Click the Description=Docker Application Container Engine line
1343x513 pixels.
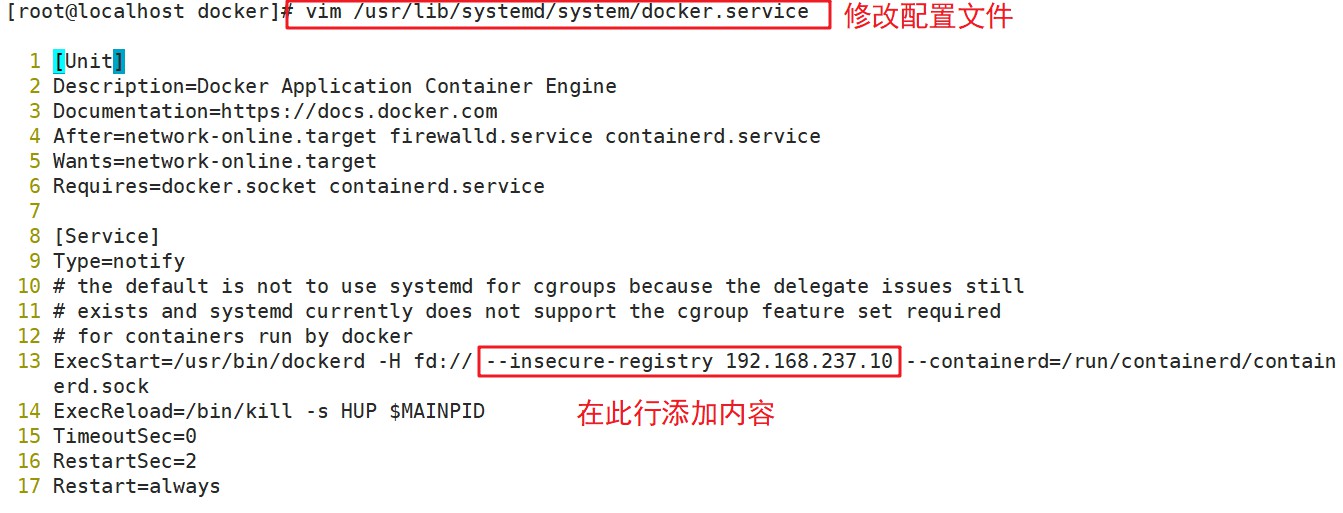[x=334, y=86]
